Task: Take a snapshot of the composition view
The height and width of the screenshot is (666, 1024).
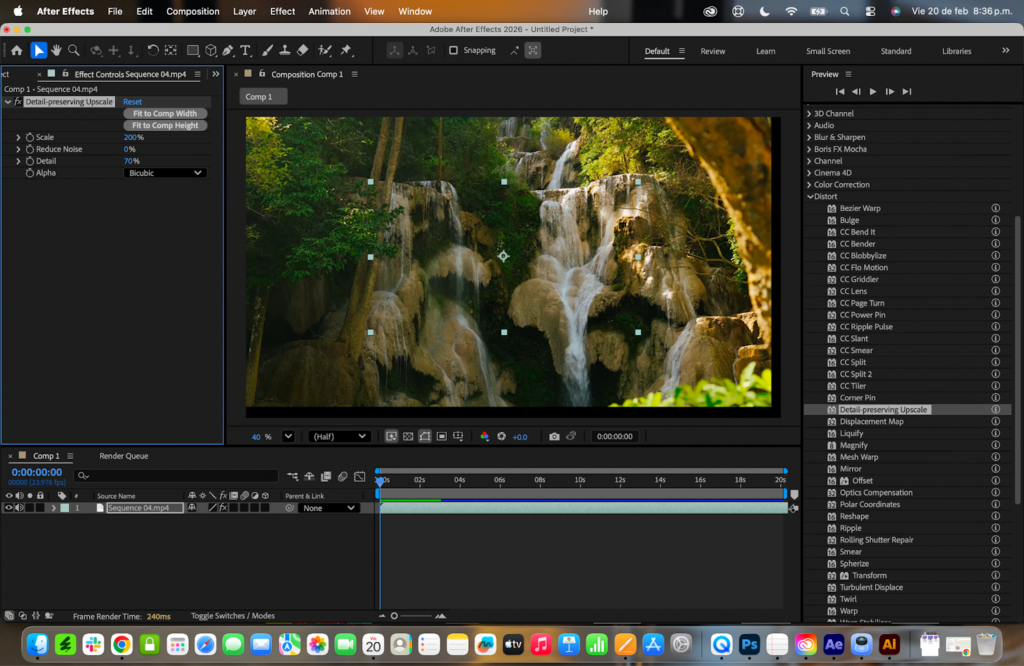Action: click(x=554, y=436)
